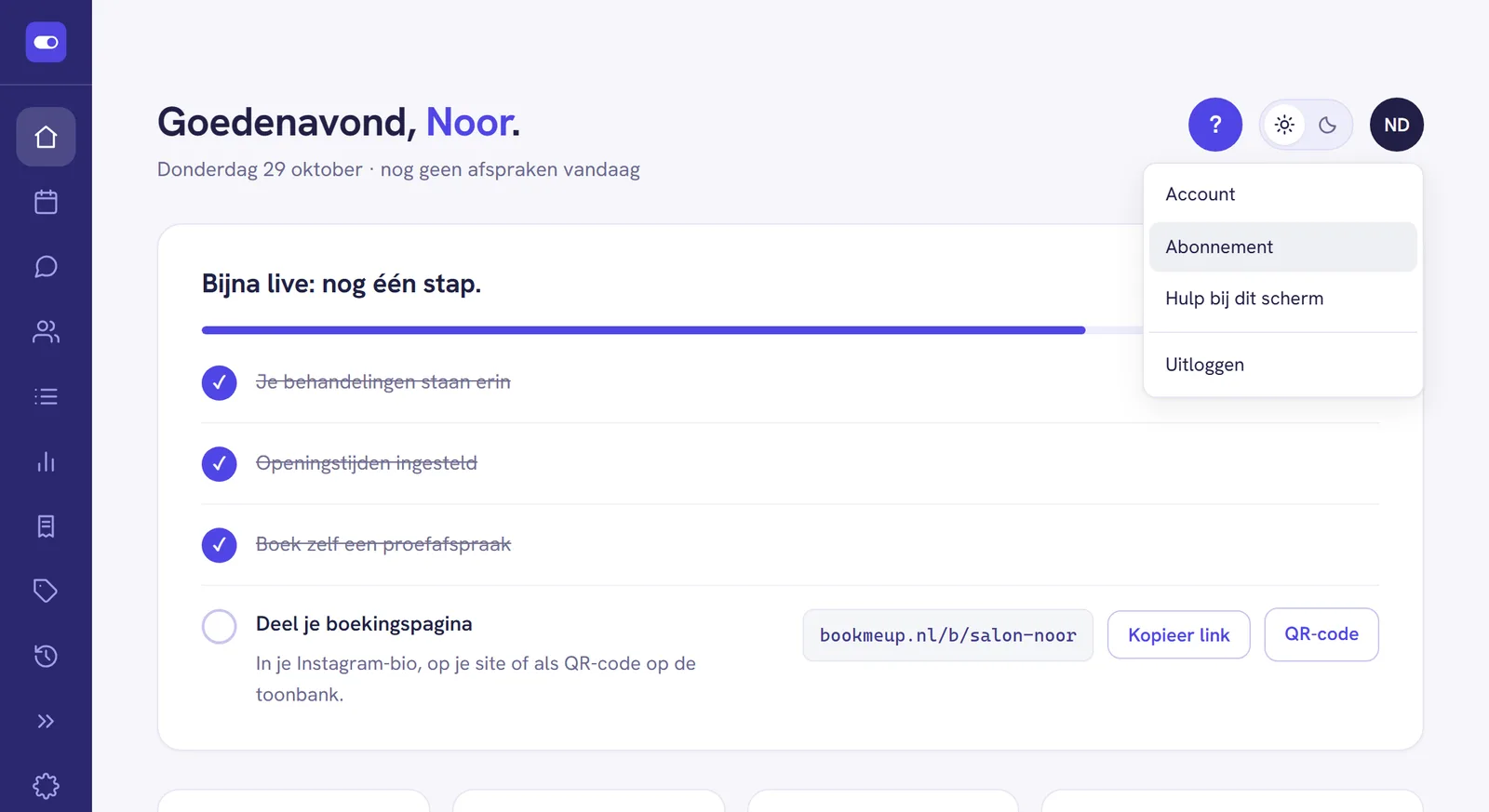Select Account in the user menu

[x=1283, y=194]
